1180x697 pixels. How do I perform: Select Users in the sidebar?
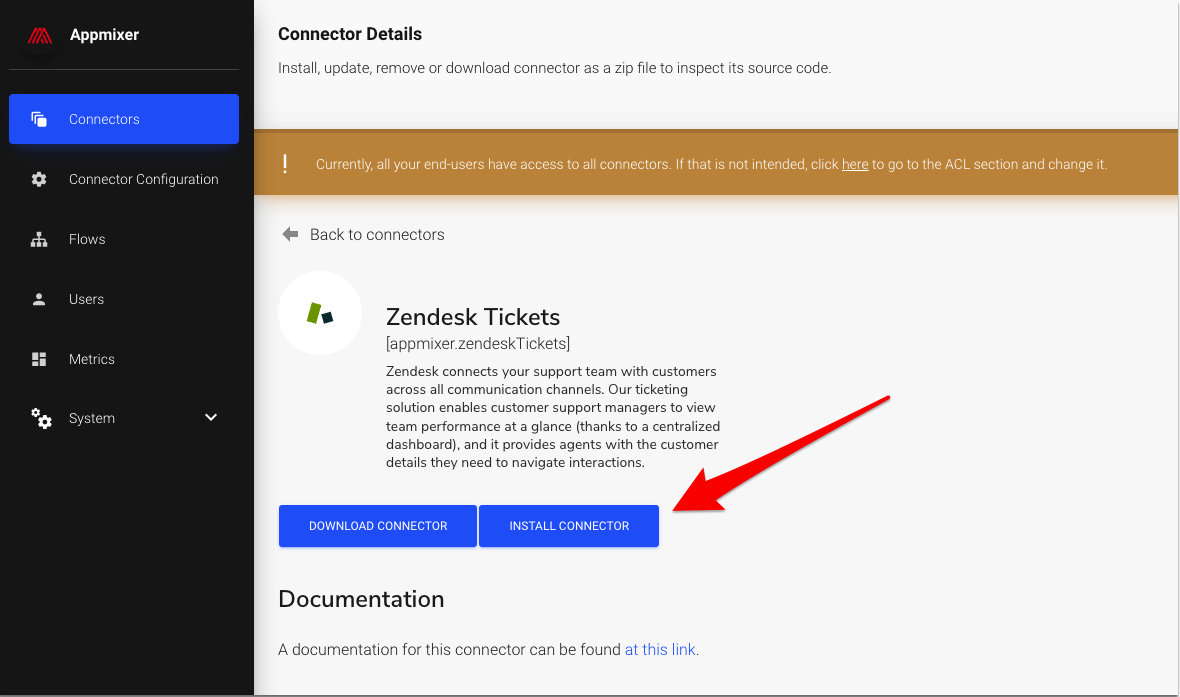(86, 299)
